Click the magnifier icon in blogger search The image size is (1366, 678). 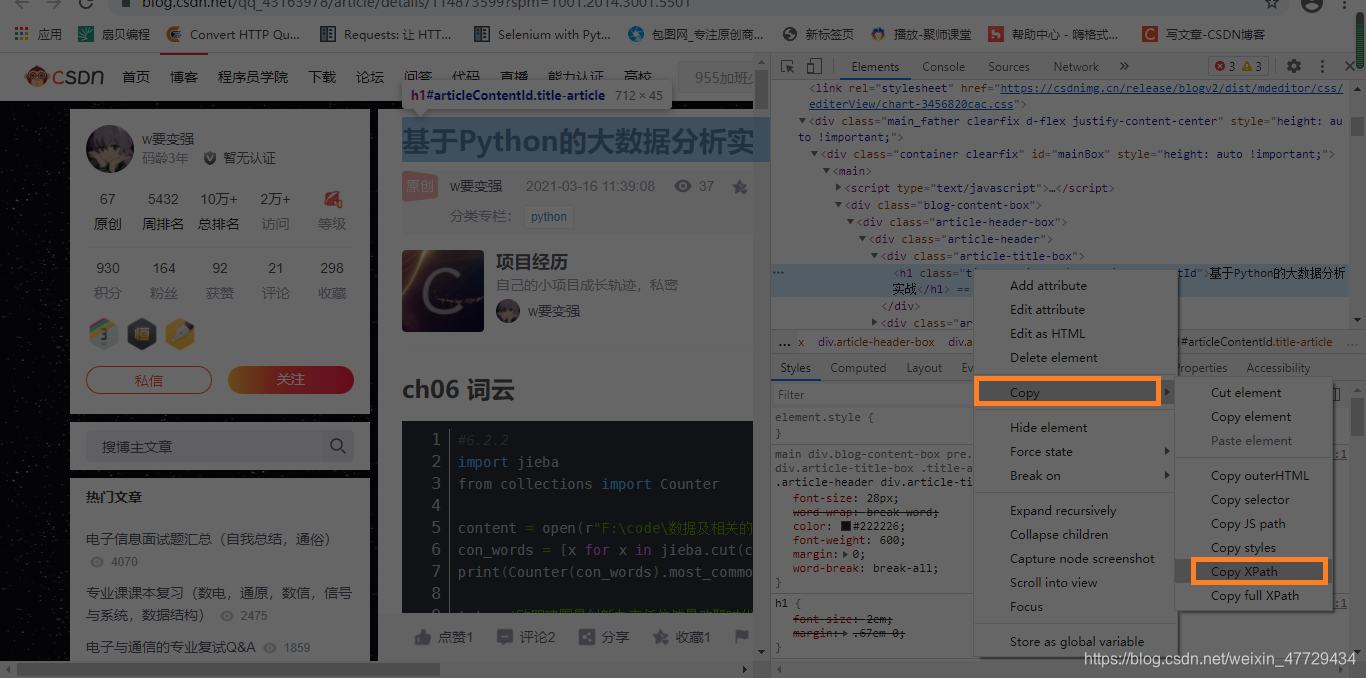point(338,446)
